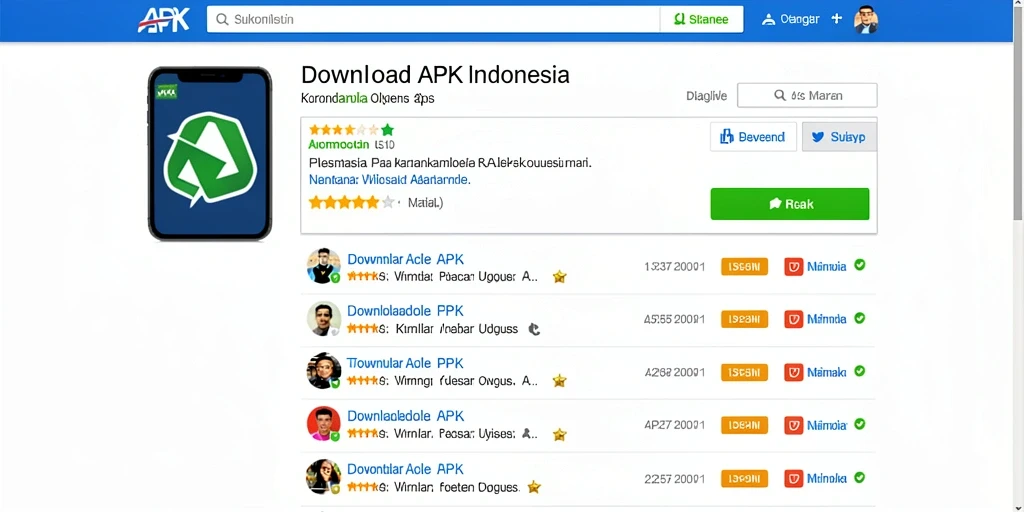This screenshot has height=512, width=1024.
Task: Click gold star icon in 'Dovontlar Acle APK' row
Action: 534,487
